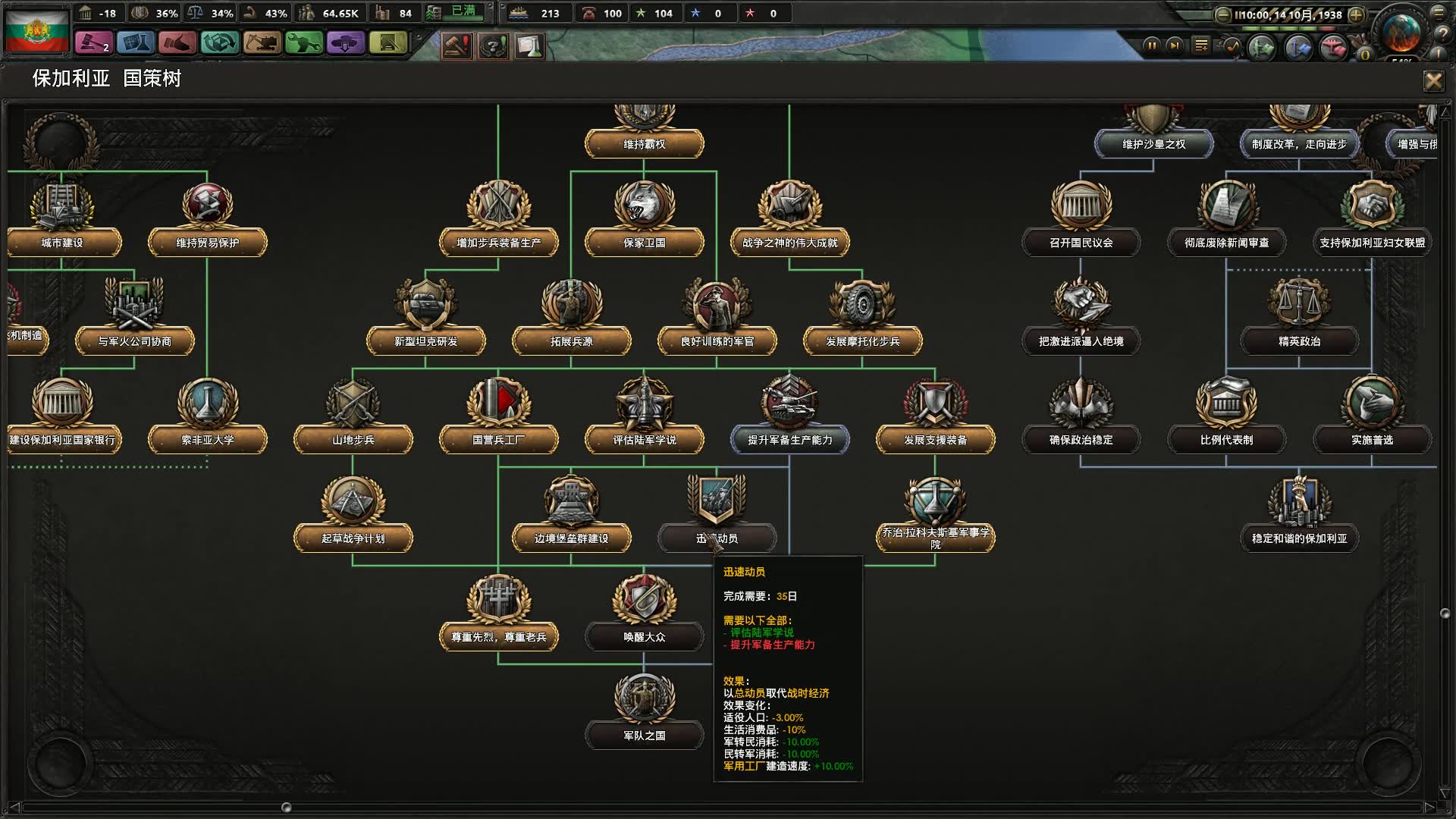The image size is (1456, 819).
Task: Open the event log list icon
Action: click(1201, 45)
